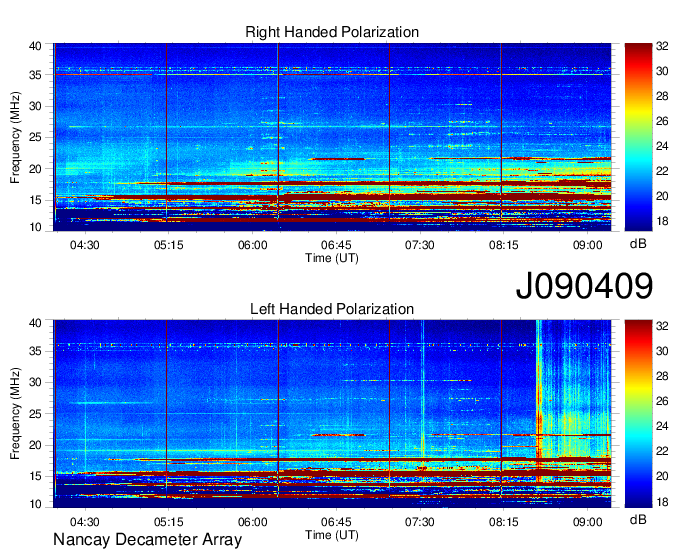
Task: Click 09:00 time tick under Left Handed plot
Action: pyautogui.click(x=588, y=522)
